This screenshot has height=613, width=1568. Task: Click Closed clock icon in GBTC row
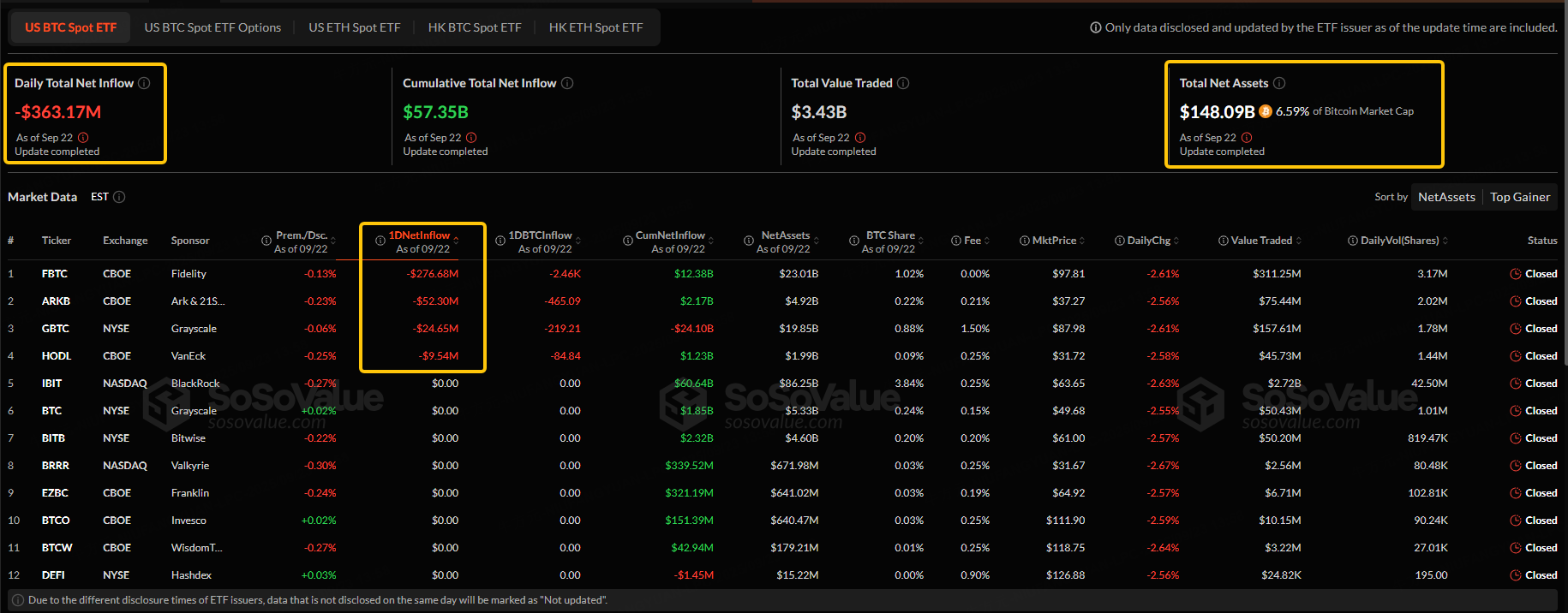(1516, 329)
